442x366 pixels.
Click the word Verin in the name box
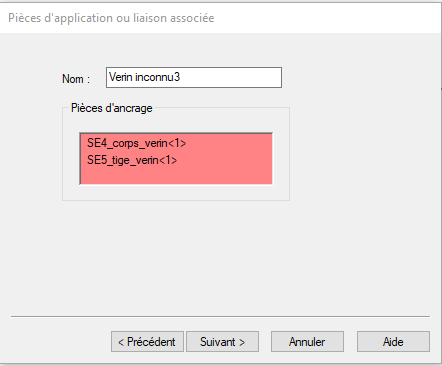pos(121,77)
